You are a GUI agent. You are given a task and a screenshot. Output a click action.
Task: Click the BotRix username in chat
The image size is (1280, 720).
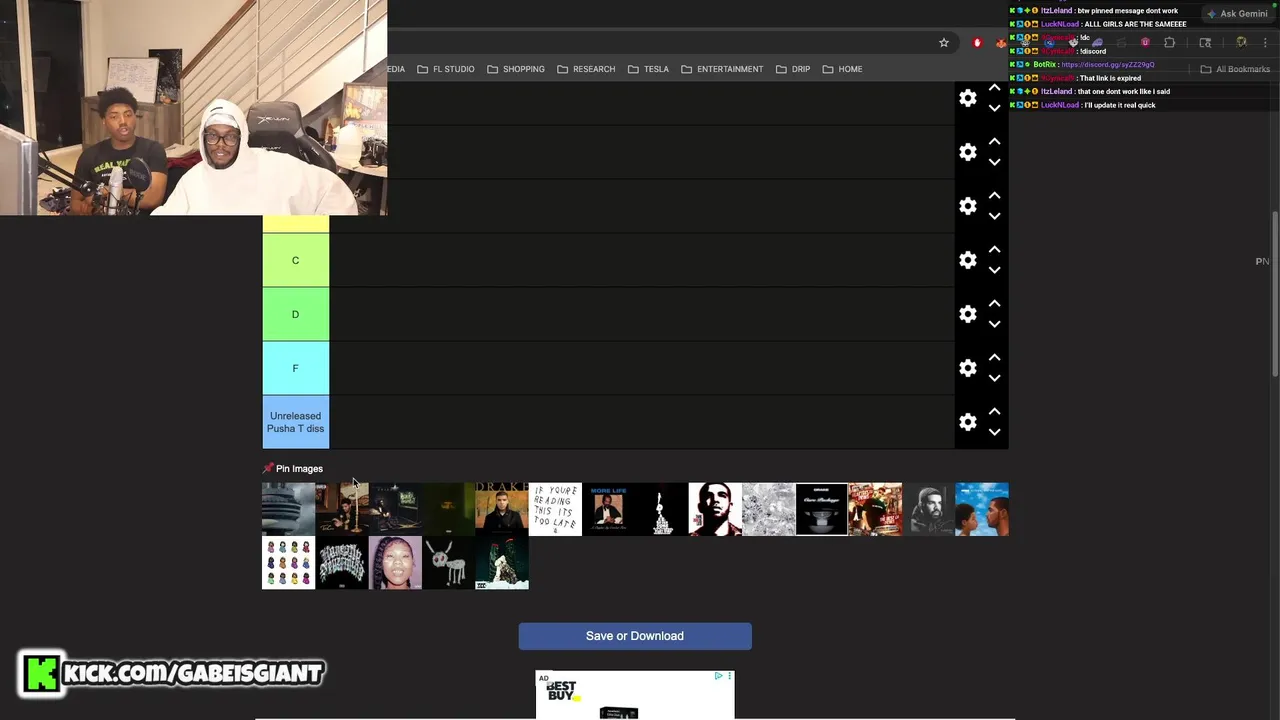[1044, 65]
